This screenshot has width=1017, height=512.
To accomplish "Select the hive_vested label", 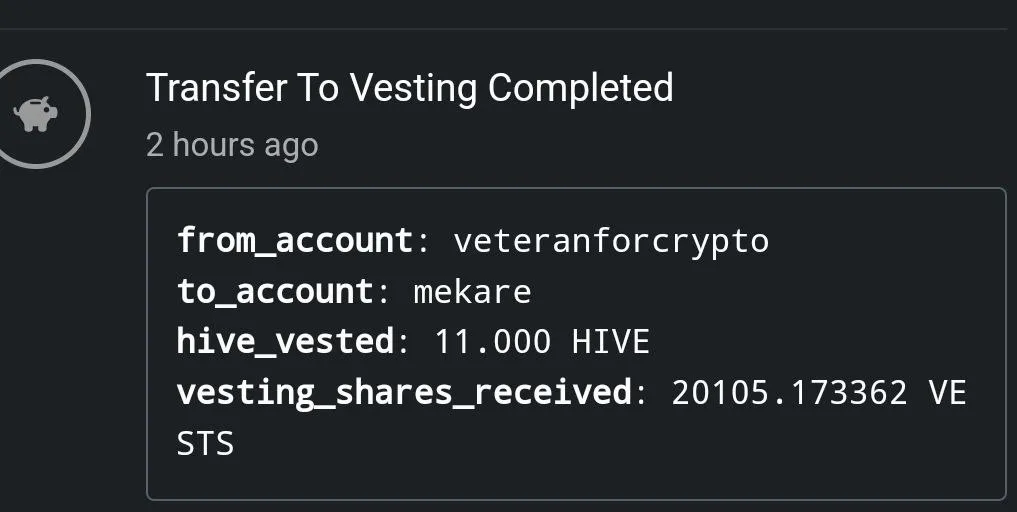I will pyautogui.click(x=285, y=341).
